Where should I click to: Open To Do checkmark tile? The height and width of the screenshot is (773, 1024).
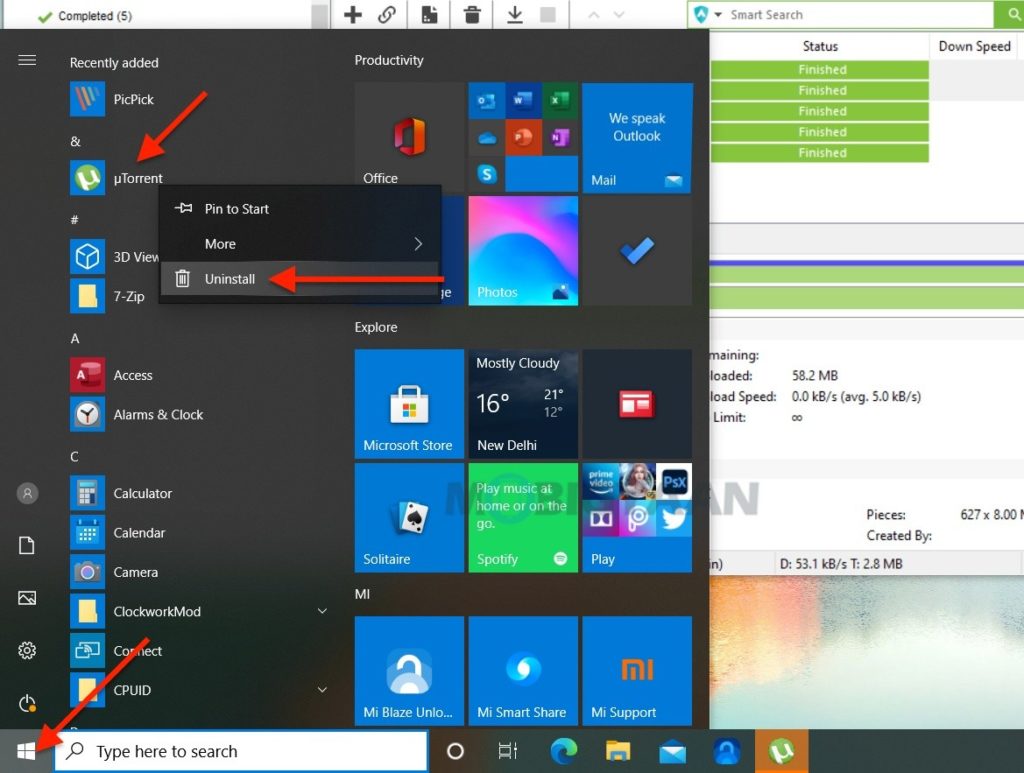click(637, 251)
